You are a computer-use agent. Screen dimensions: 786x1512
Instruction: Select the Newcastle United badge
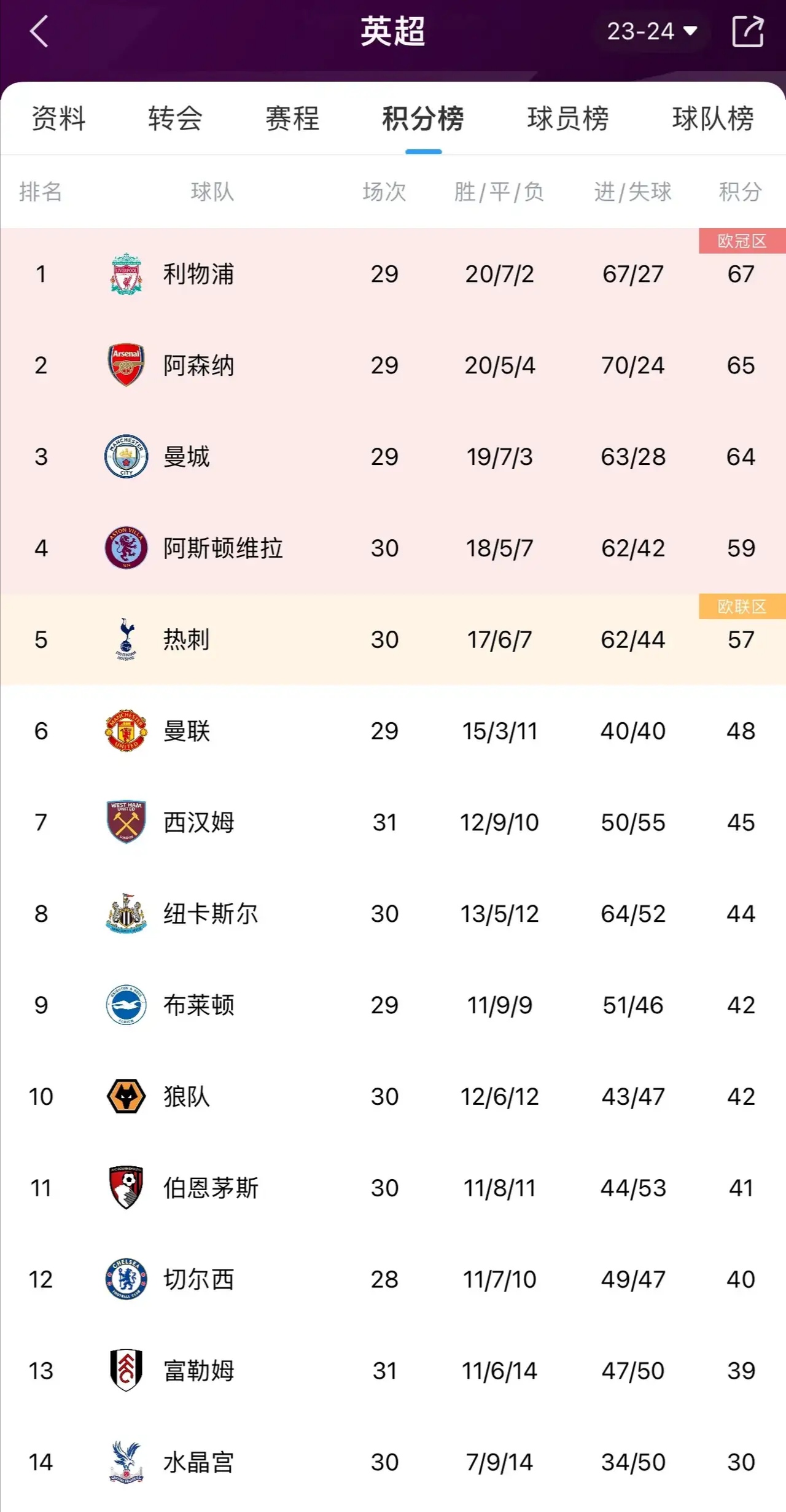125,914
